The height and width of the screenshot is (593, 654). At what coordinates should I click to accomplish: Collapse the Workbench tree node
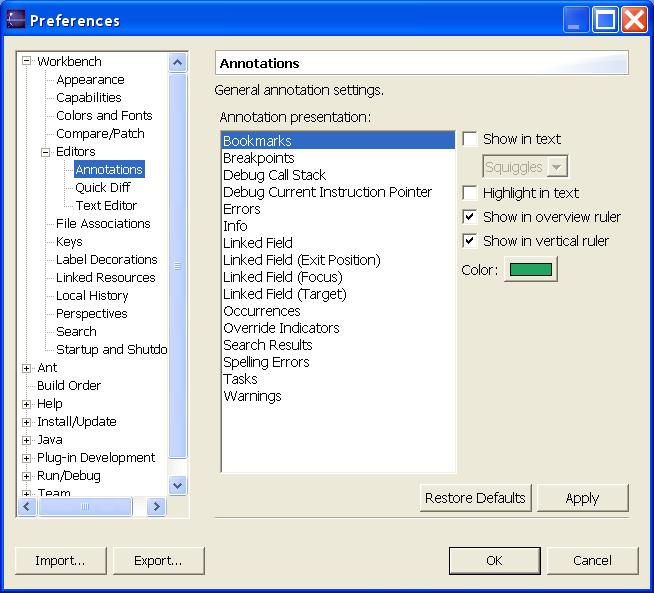[27, 62]
